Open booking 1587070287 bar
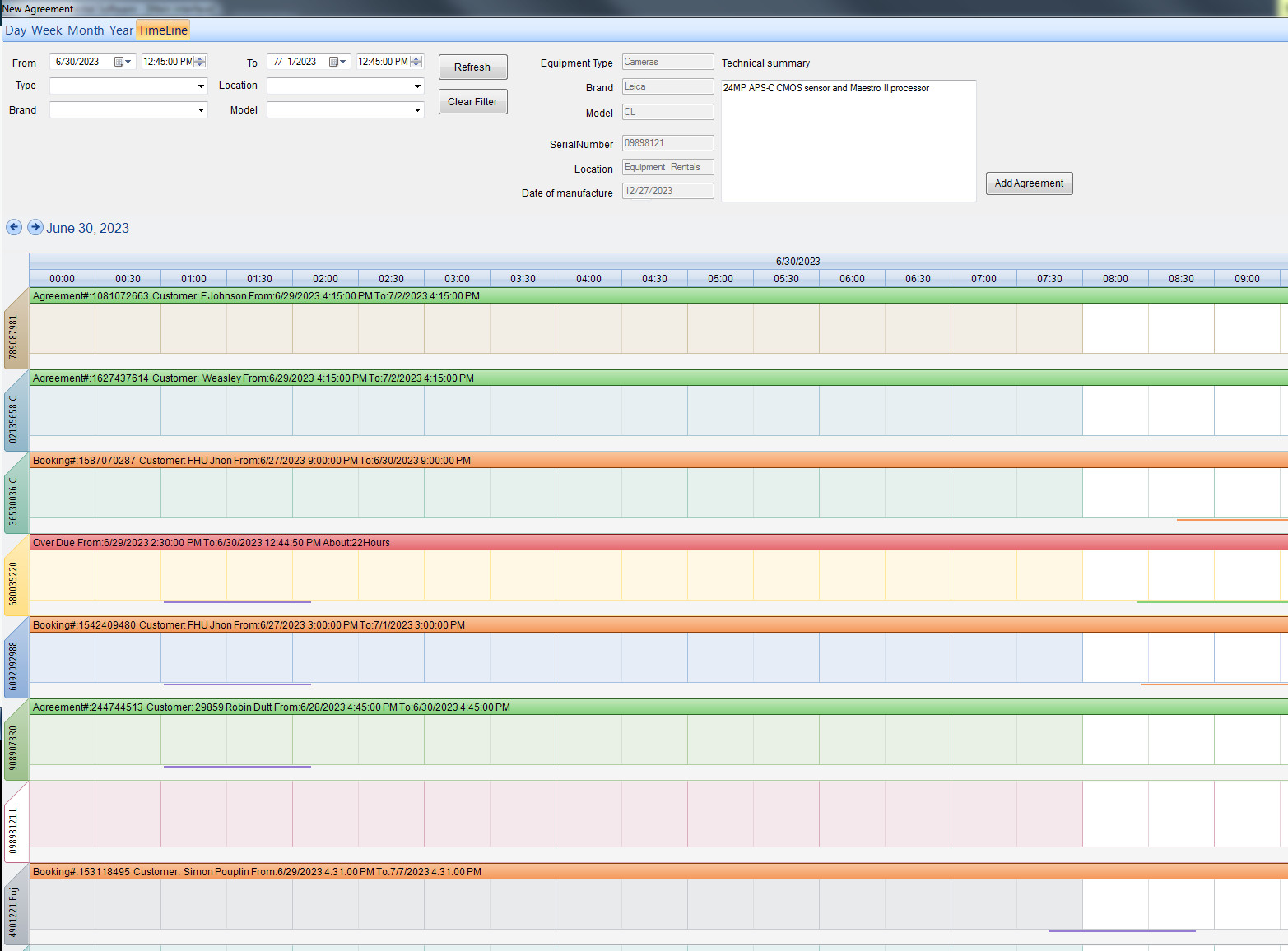This screenshot has height=951, width=1288. tap(658, 461)
